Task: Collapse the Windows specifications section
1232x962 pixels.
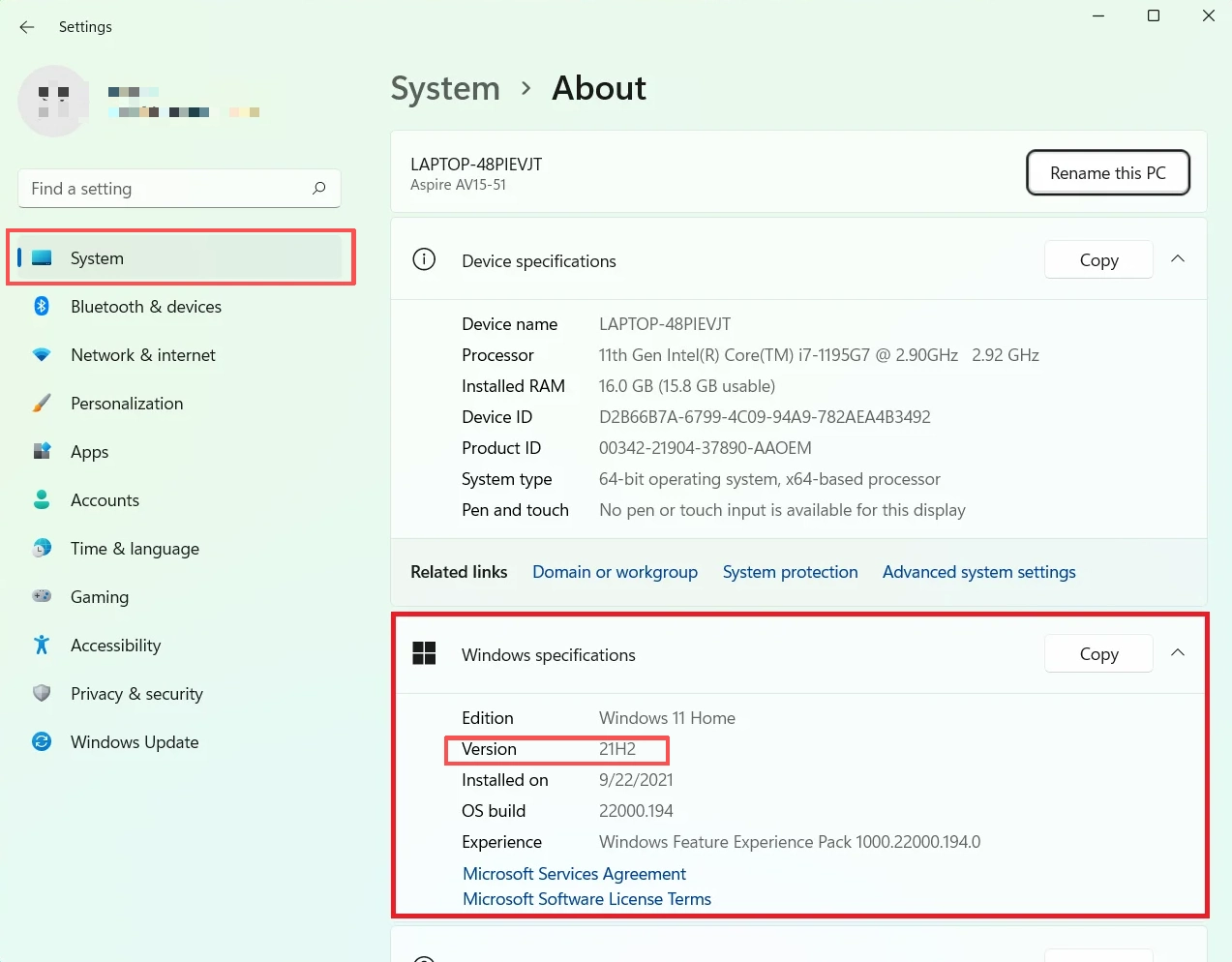Action: (x=1178, y=653)
